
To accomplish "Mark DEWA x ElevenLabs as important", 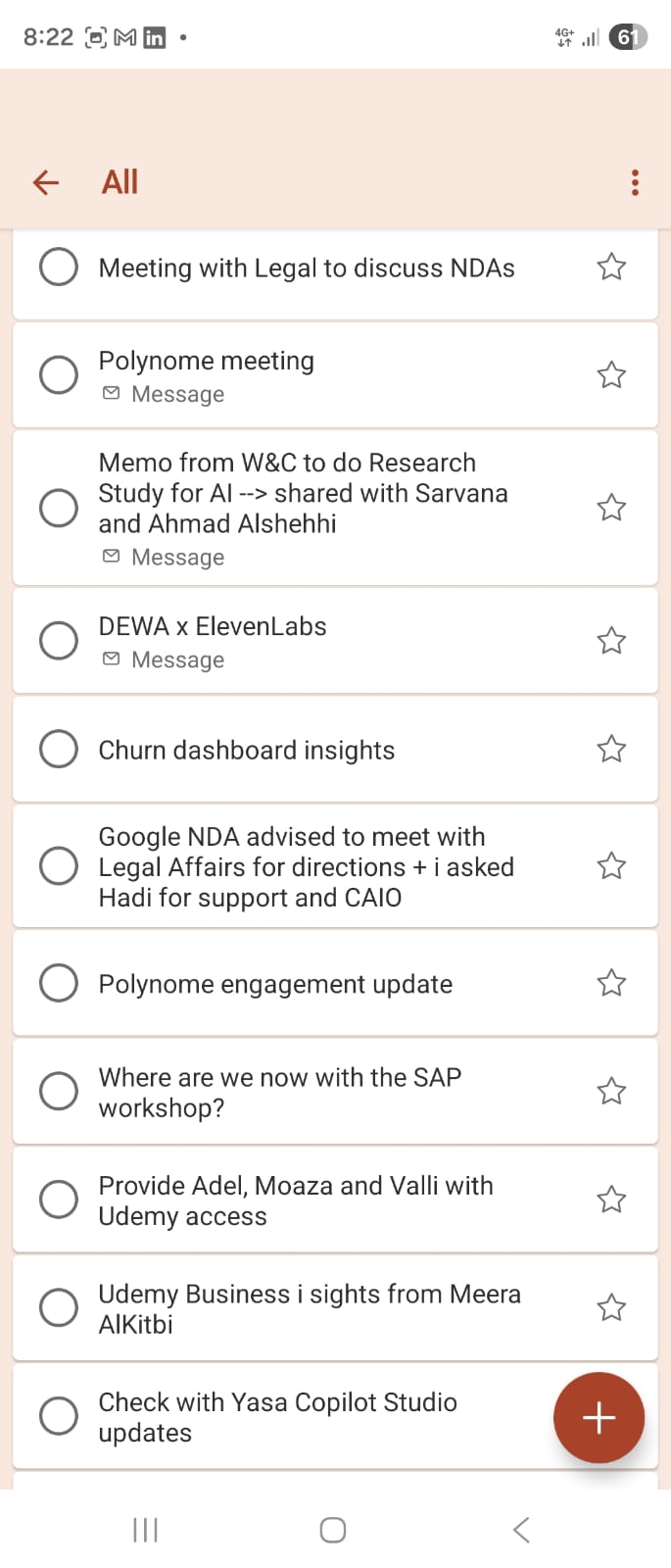I will coord(611,640).
